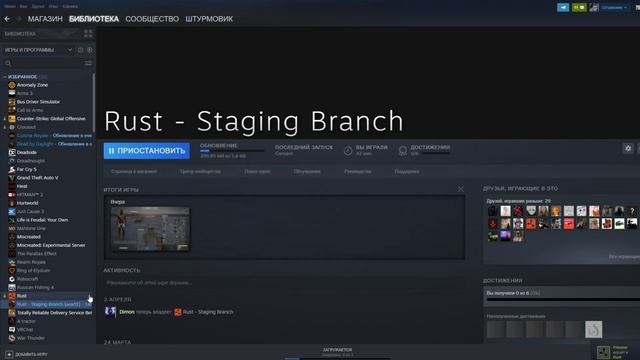Click the achievements medal icon
Screen dimensions: 640x360
(403, 151)
